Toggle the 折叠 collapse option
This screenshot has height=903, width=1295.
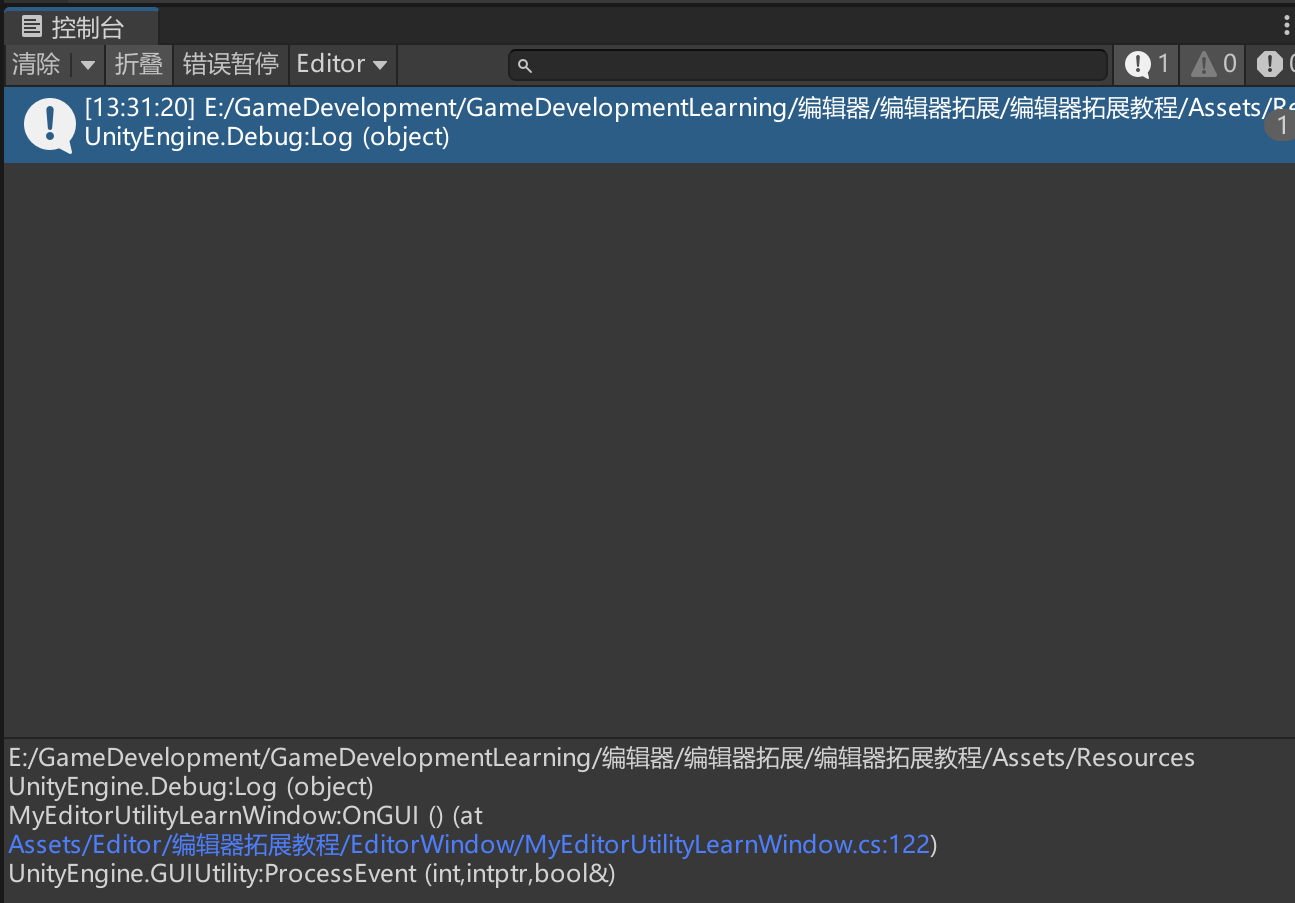point(139,65)
